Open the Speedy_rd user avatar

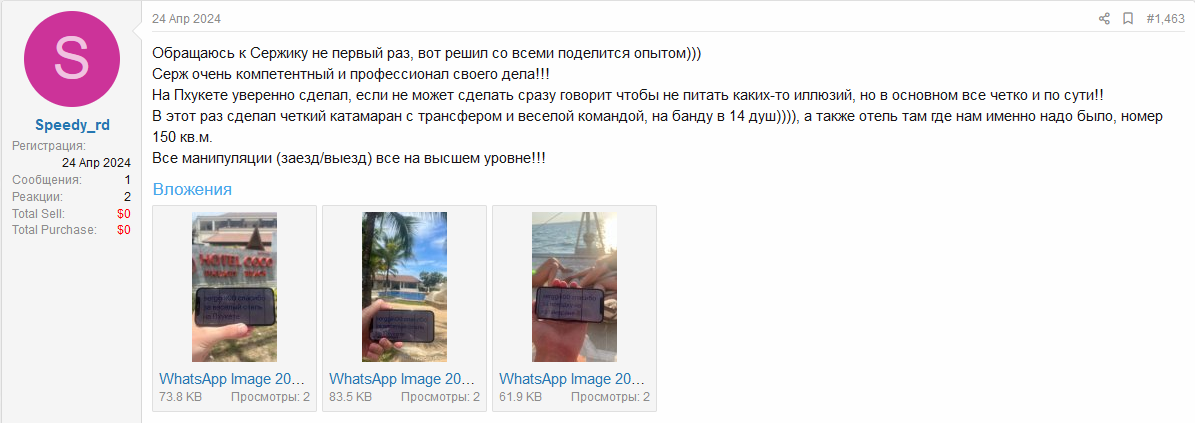coord(72,59)
